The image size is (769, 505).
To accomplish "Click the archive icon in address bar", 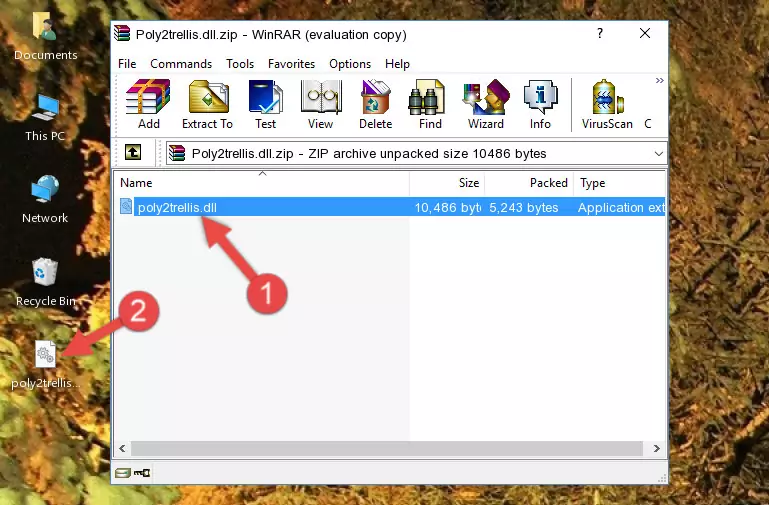I will 177,153.
